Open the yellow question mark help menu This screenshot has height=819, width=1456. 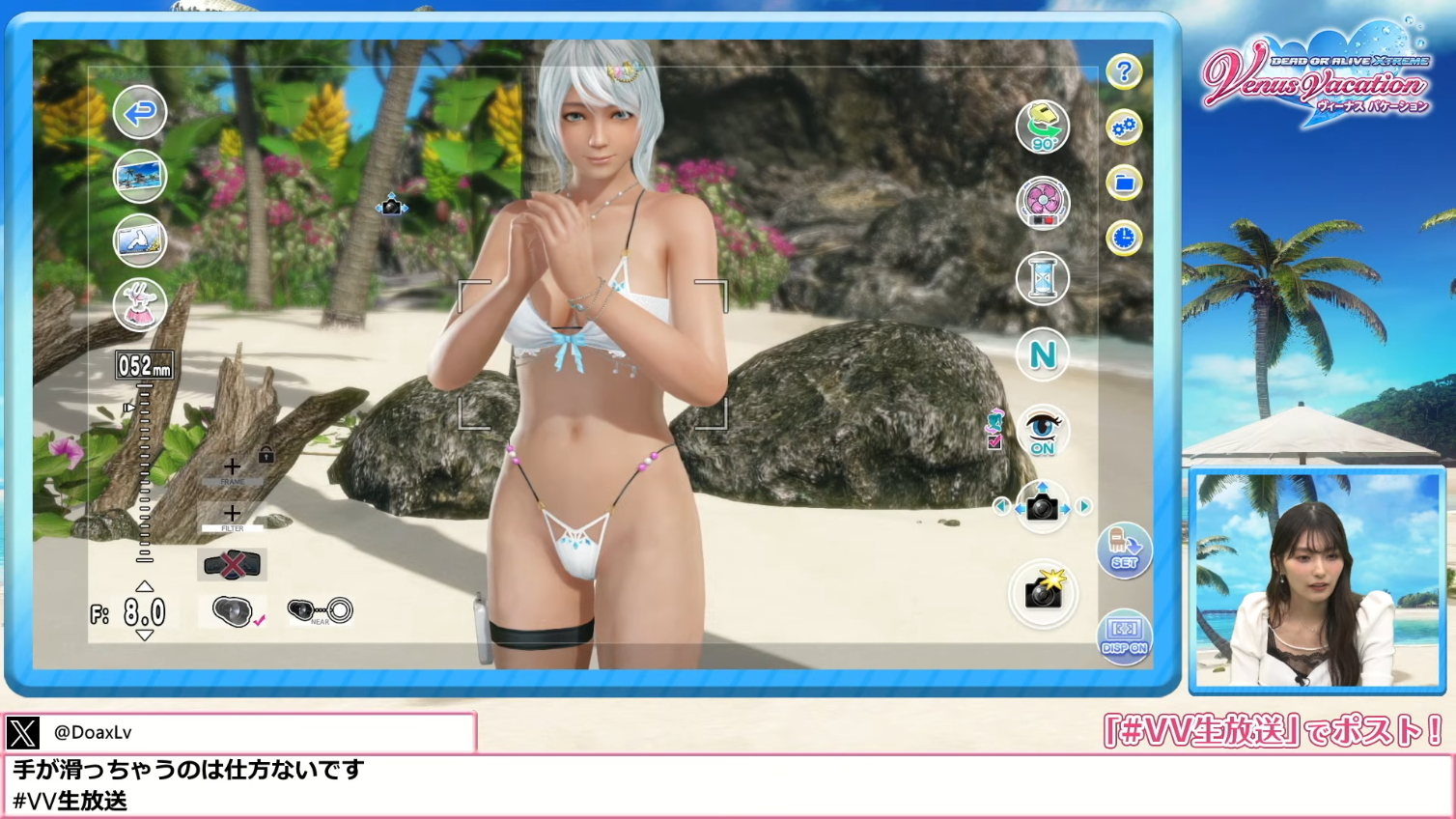[x=1124, y=71]
